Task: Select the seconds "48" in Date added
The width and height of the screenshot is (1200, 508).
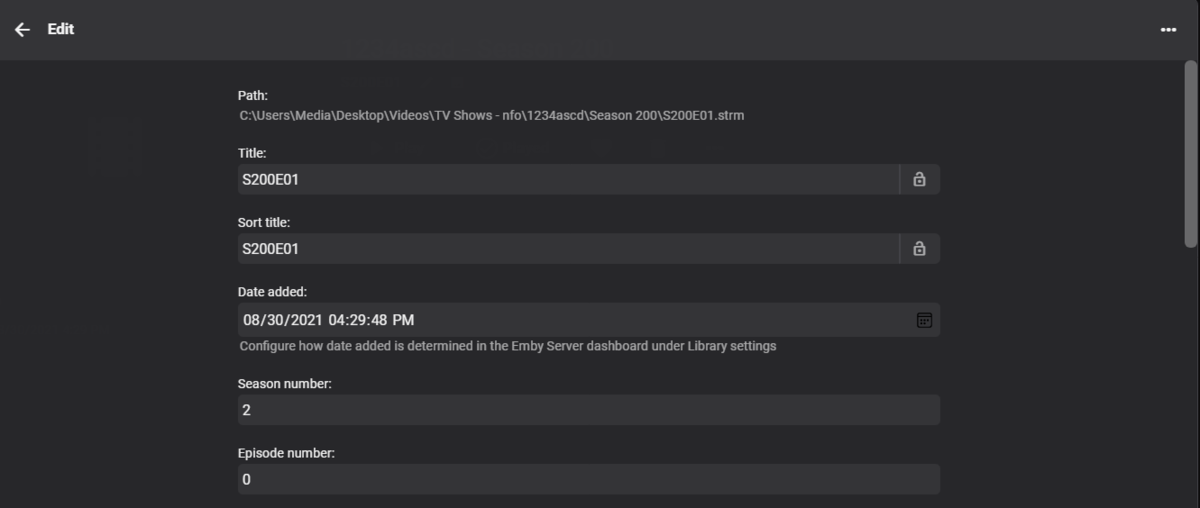Action: (382, 320)
